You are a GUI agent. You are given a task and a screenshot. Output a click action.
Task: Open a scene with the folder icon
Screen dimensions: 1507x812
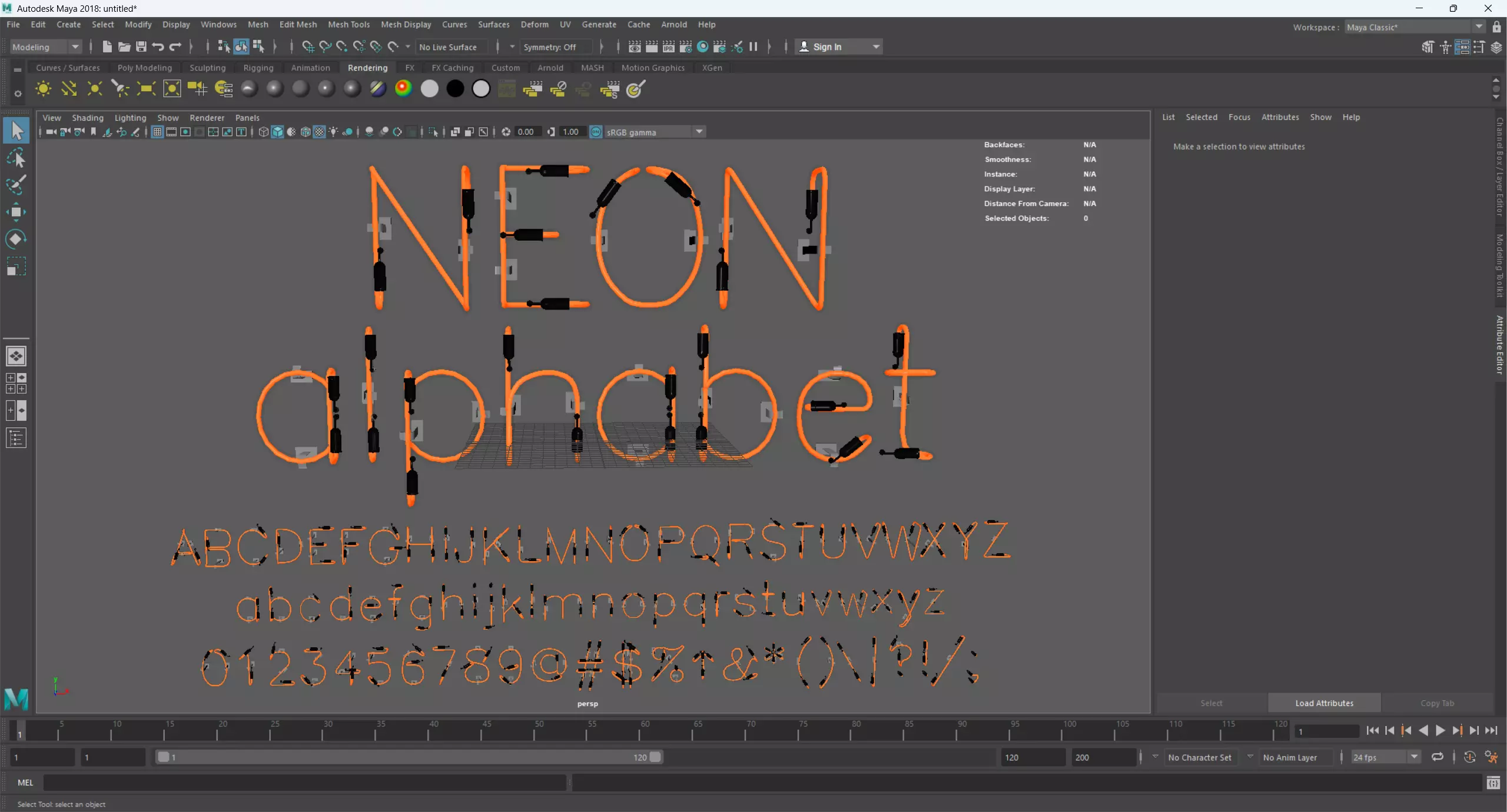pos(124,47)
